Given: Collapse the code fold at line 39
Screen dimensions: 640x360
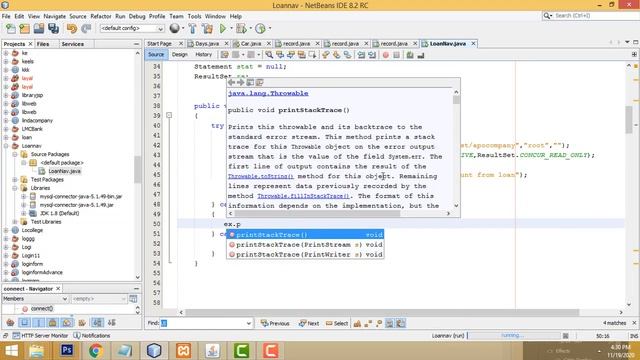Looking at the screenshot, I should [x=169, y=116].
